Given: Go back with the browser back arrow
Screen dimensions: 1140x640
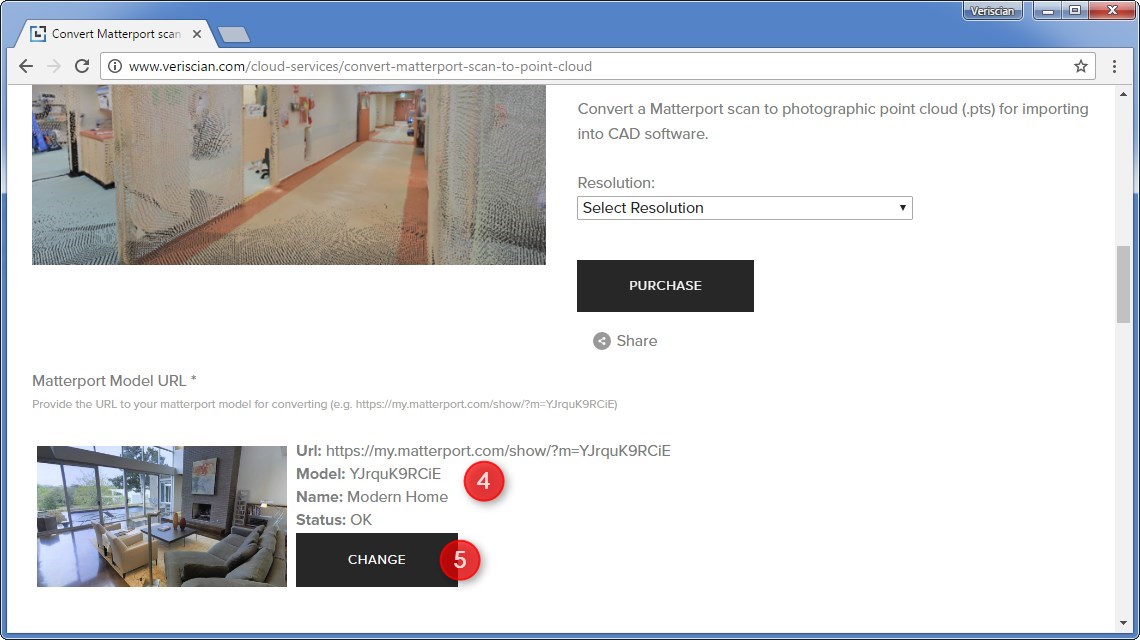Looking at the screenshot, I should [x=26, y=66].
